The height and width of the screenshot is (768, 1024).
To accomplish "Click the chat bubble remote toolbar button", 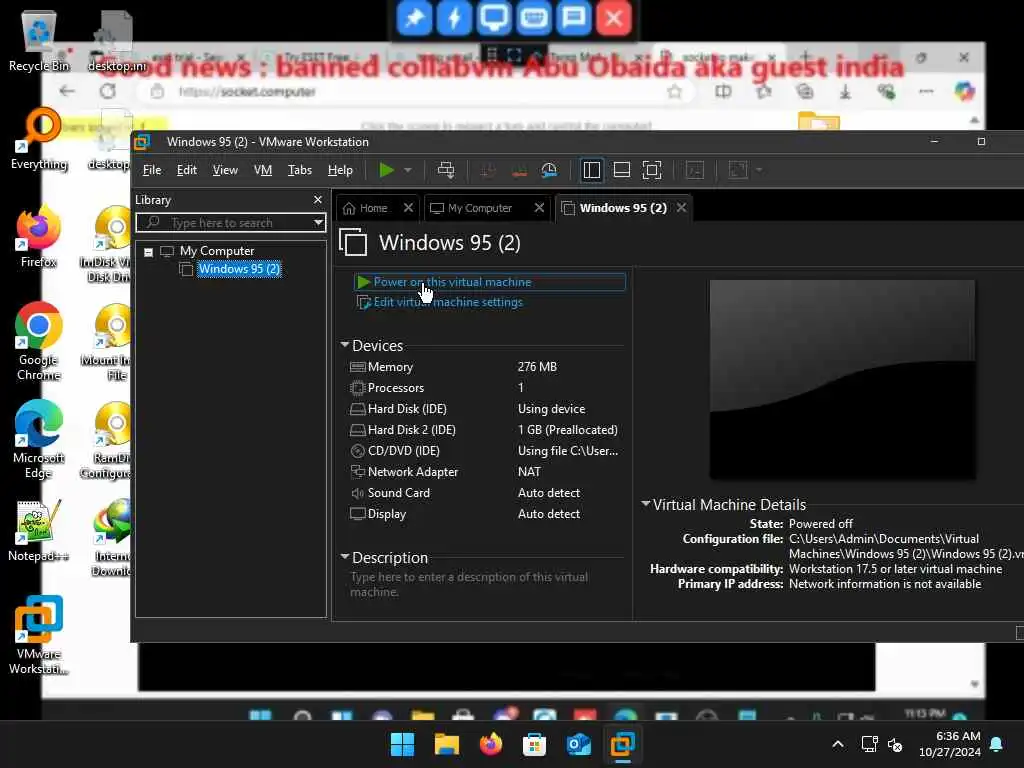I will pos(573,18).
